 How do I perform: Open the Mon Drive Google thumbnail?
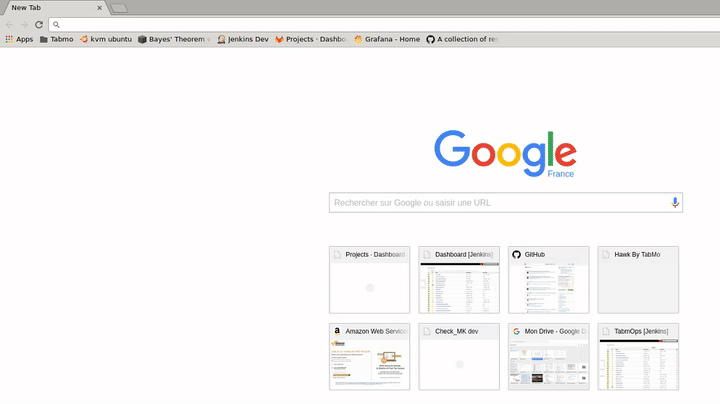pos(548,357)
